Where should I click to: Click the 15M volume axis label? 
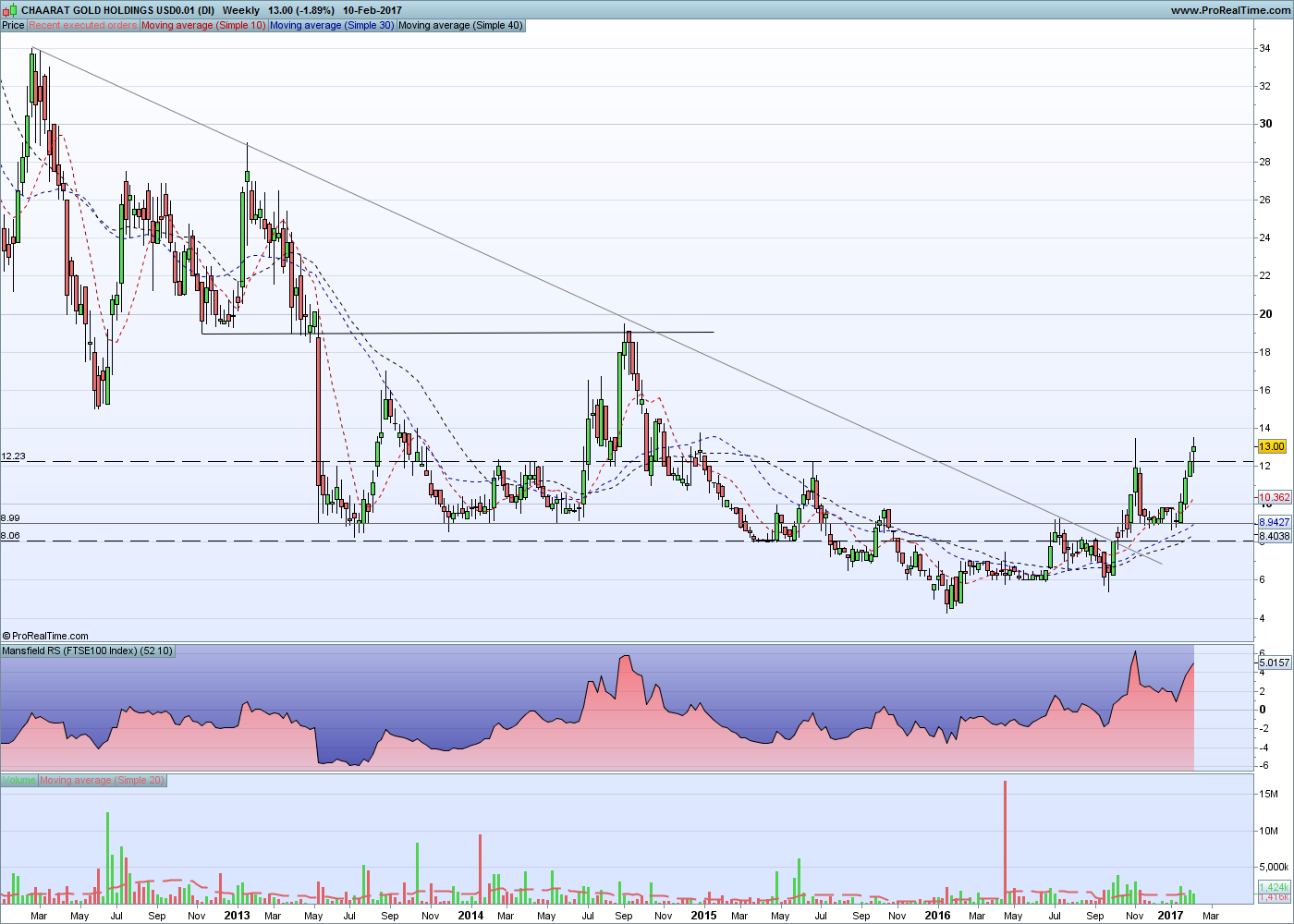(1267, 793)
